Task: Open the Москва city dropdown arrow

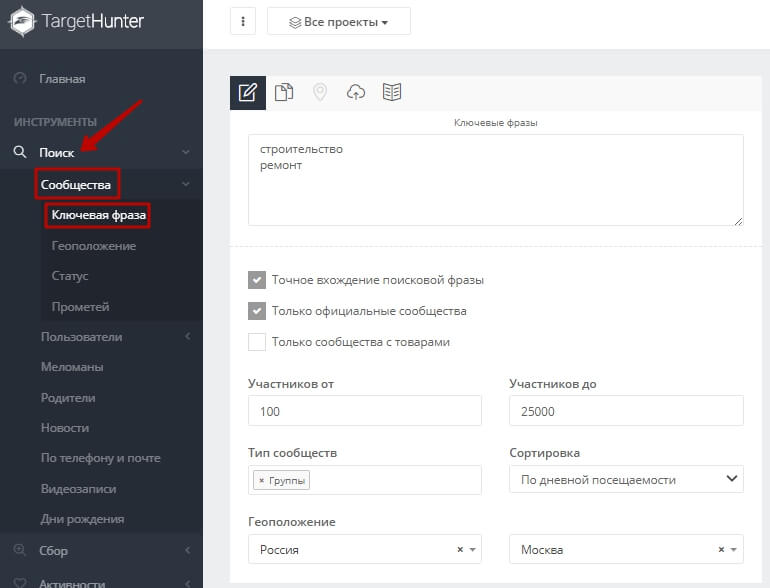Action: point(734,550)
